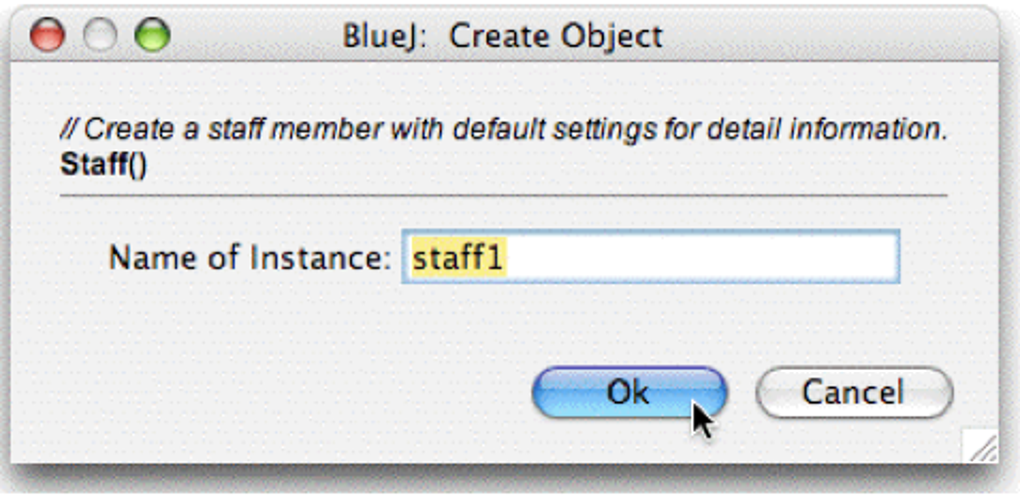Click the resize grip in the dialog corner

tap(981, 447)
